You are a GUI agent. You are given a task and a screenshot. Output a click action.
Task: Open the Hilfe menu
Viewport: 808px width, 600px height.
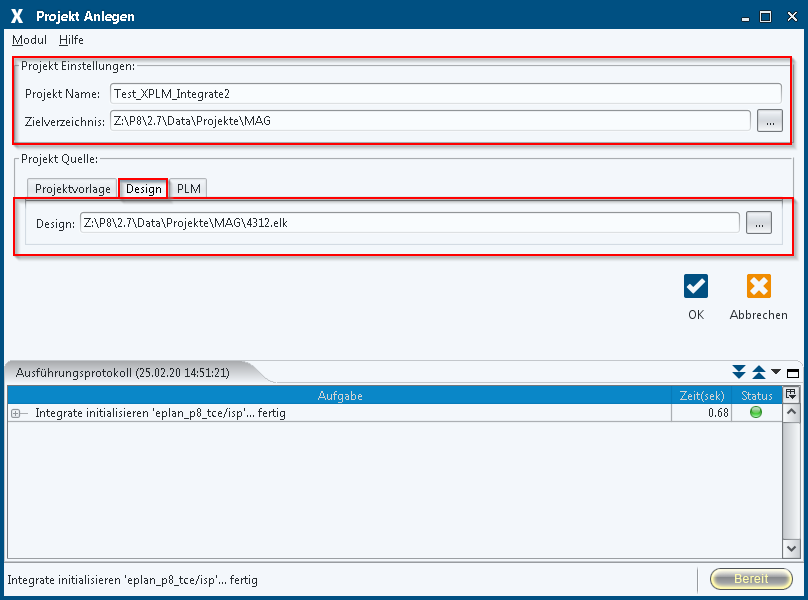[x=71, y=40]
